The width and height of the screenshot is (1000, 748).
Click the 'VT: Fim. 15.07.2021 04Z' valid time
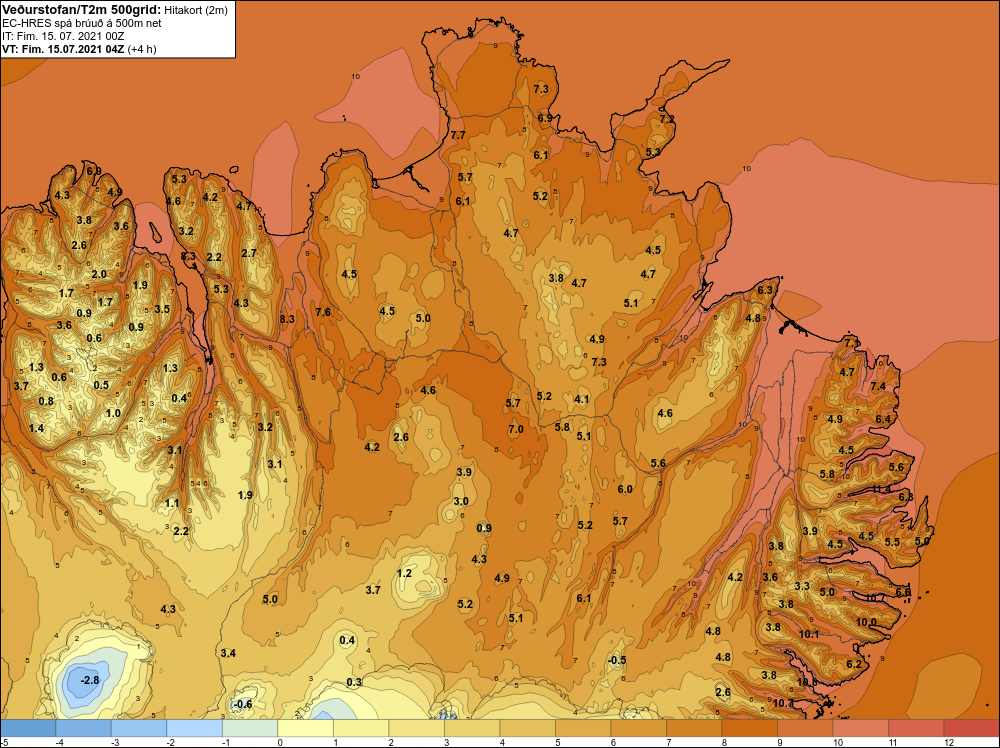(63, 49)
